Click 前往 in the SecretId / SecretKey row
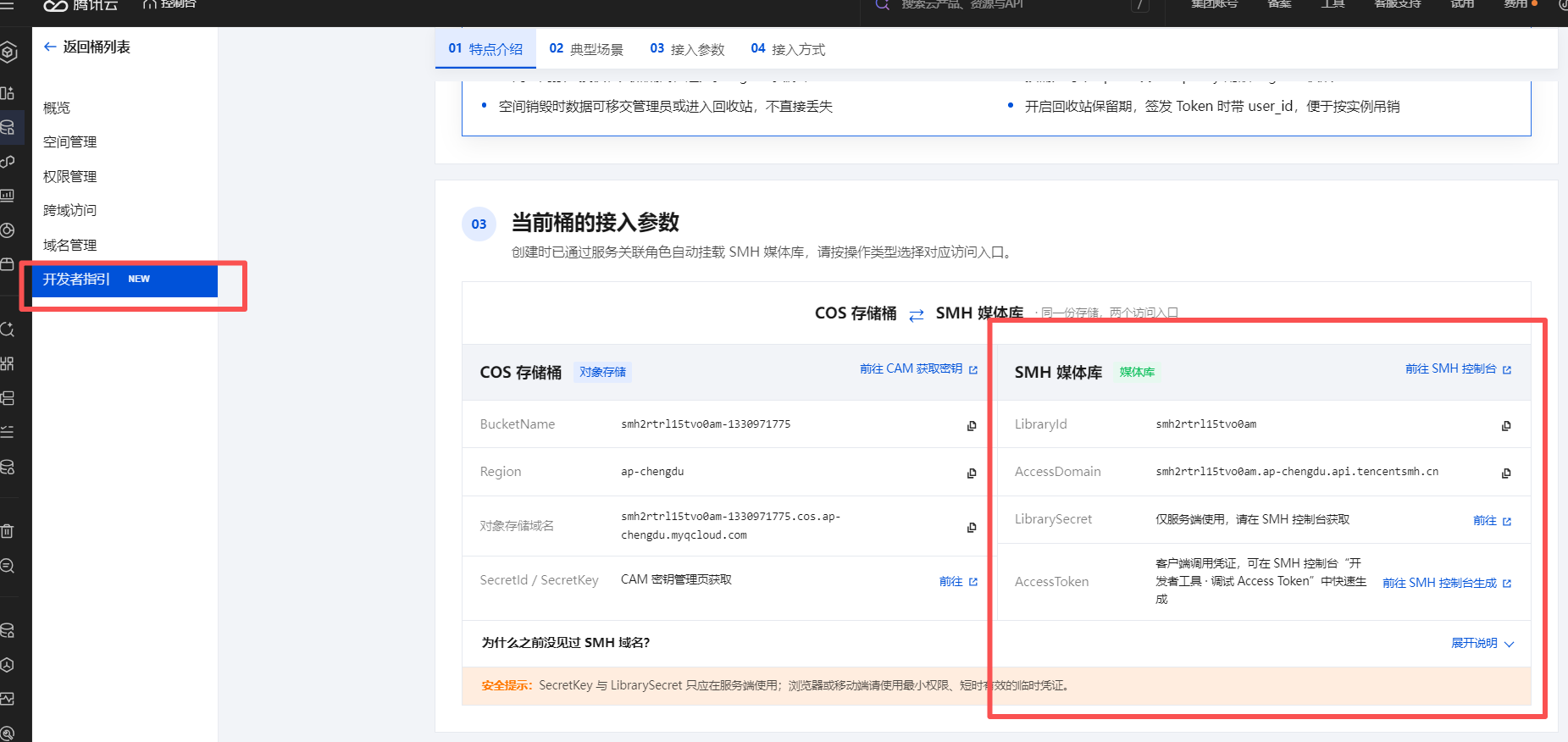 958,581
